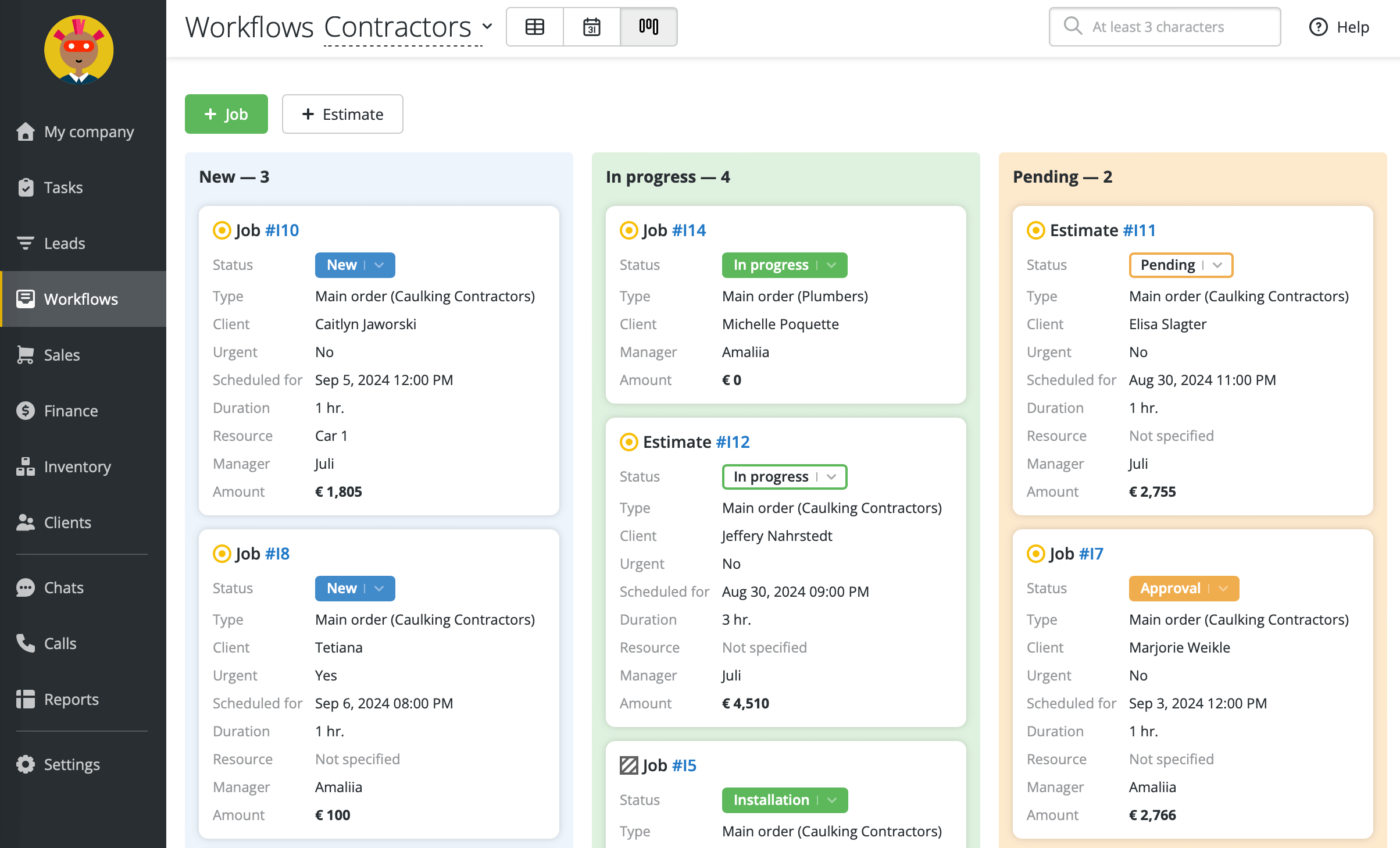This screenshot has width=1400, height=848.
Task: Click the green Add Job button
Action: [x=226, y=114]
